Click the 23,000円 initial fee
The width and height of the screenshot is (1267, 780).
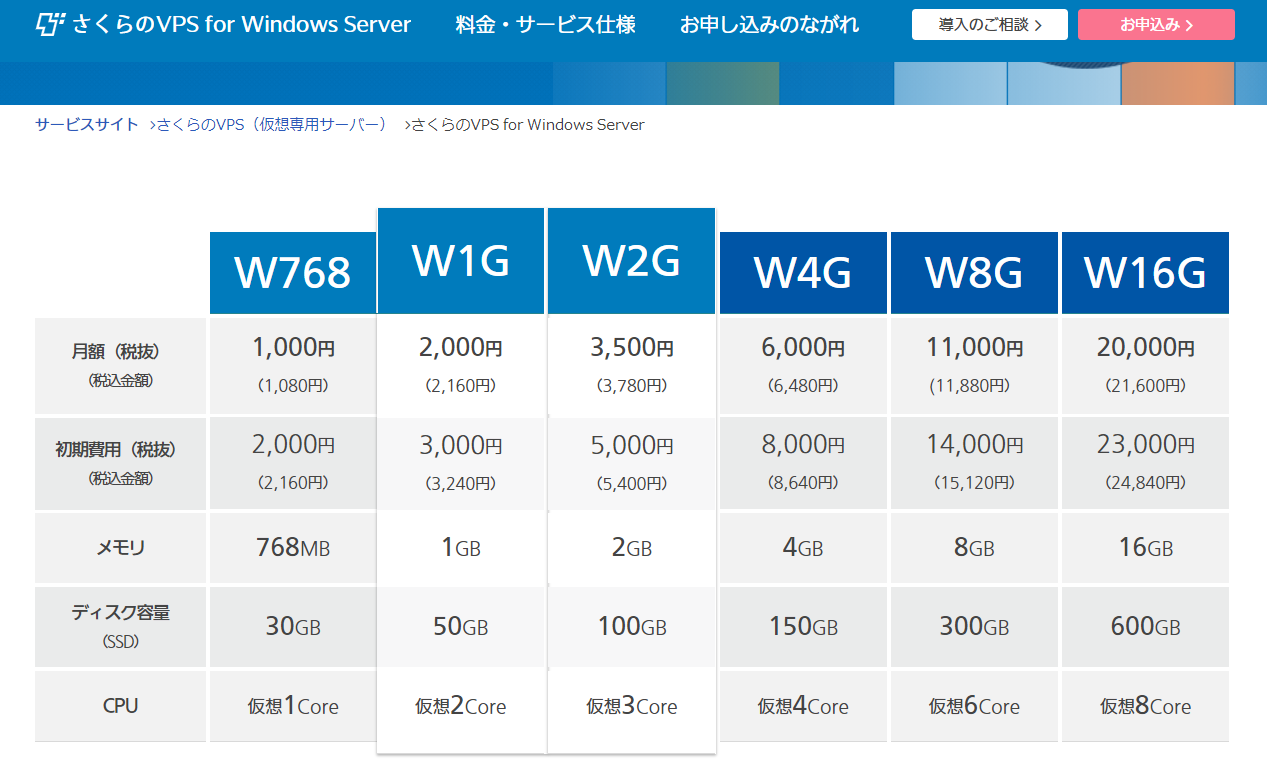point(1146,446)
